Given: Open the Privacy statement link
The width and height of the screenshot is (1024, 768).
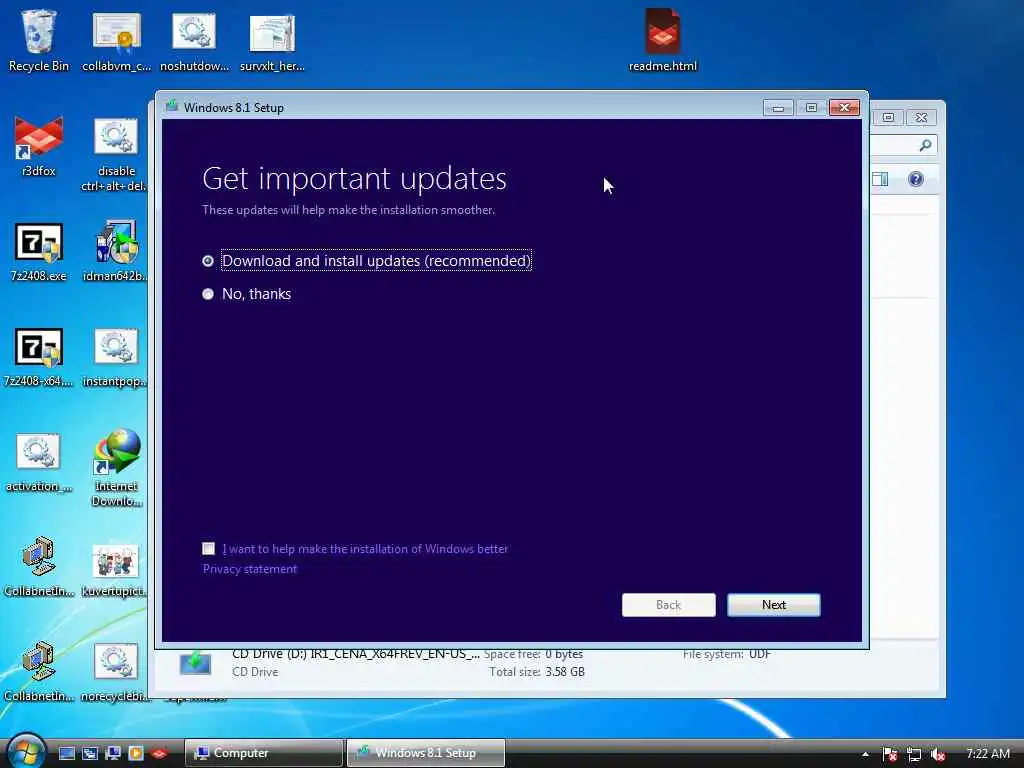Looking at the screenshot, I should pyautogui.click(x=249, y=569).
